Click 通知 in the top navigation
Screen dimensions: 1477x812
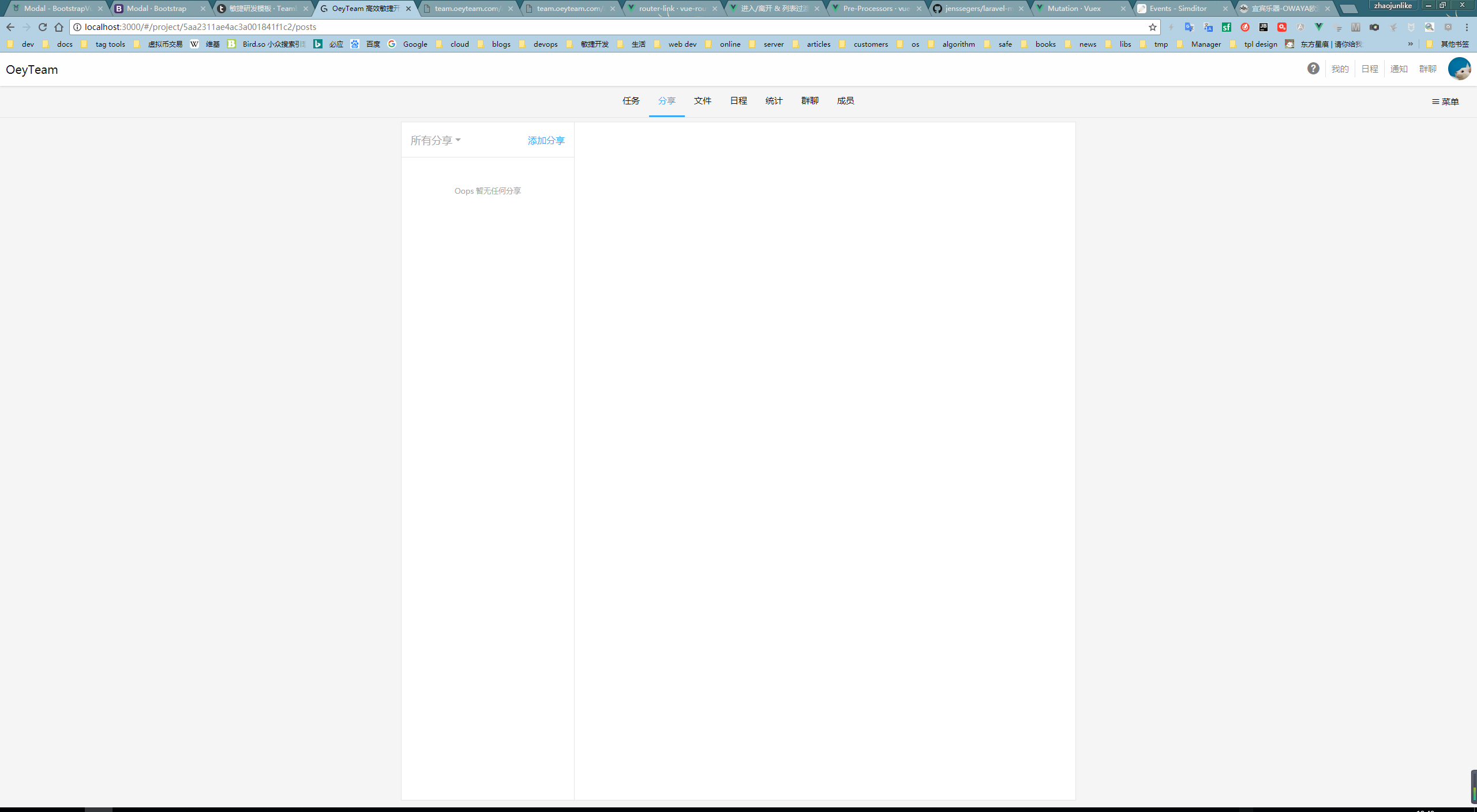tap(1399, 69)
